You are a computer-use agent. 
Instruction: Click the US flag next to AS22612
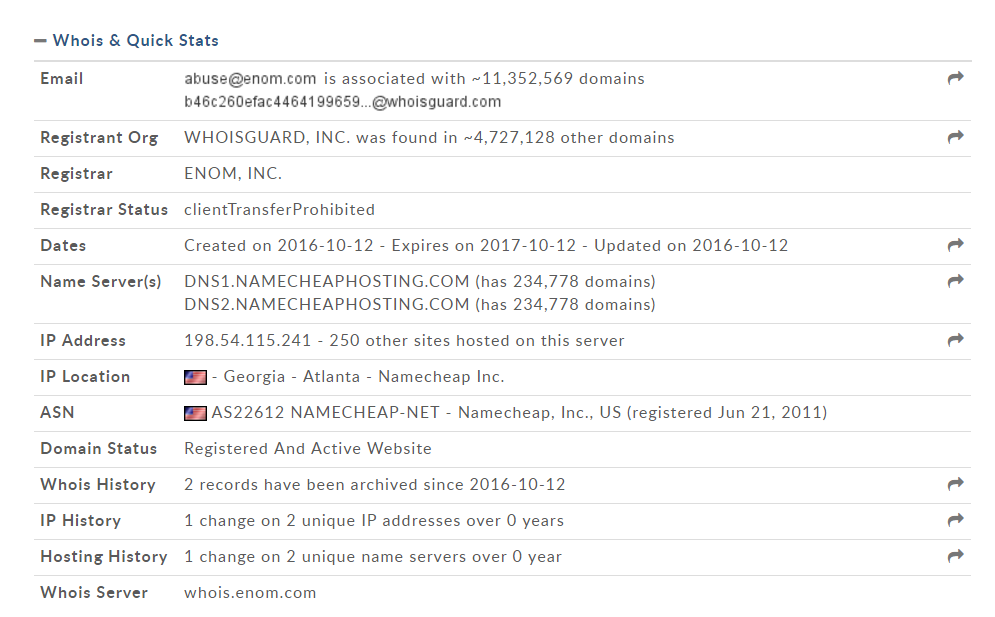(195, 414)
